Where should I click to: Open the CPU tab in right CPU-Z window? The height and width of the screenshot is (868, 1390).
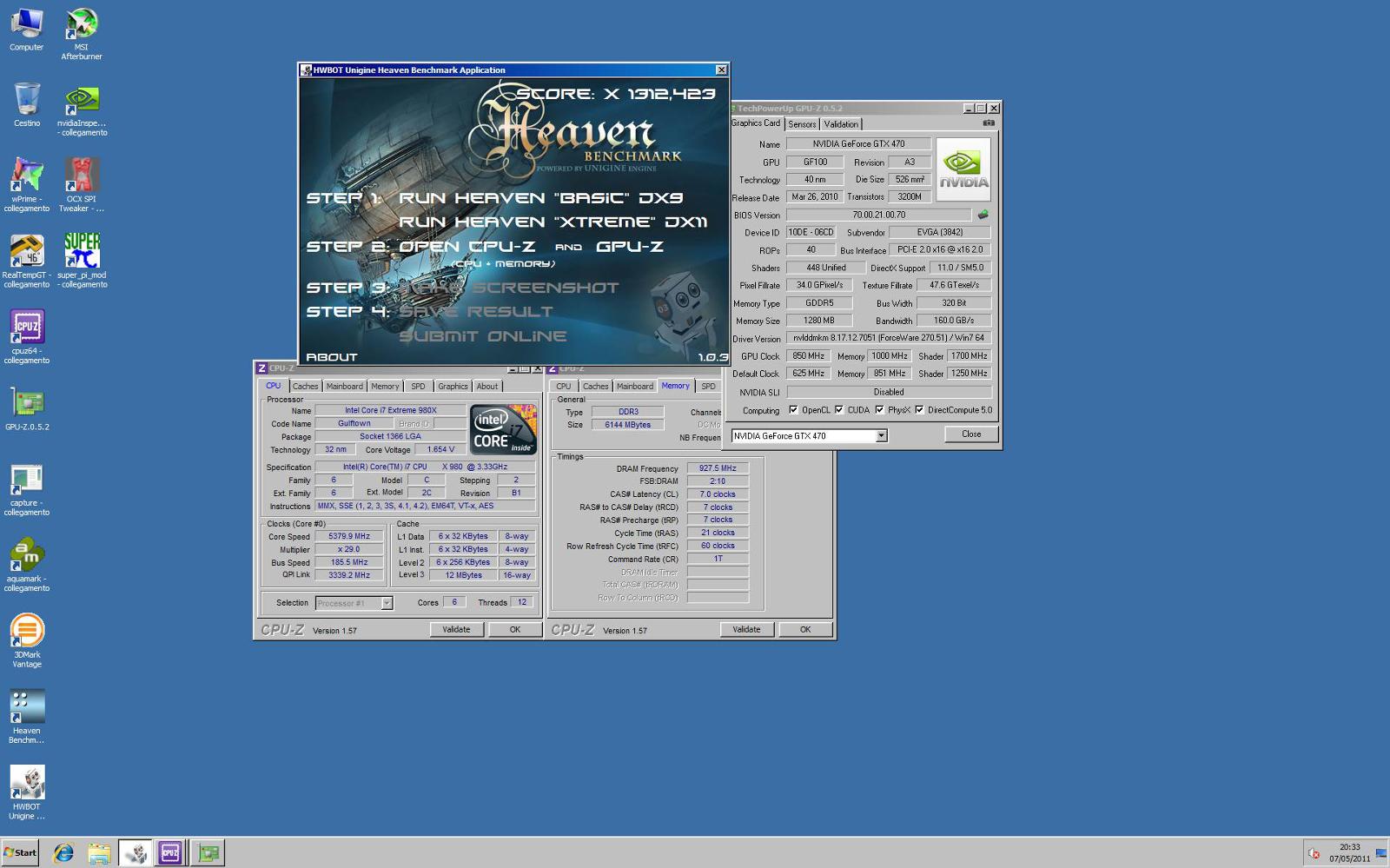point(564,387)
